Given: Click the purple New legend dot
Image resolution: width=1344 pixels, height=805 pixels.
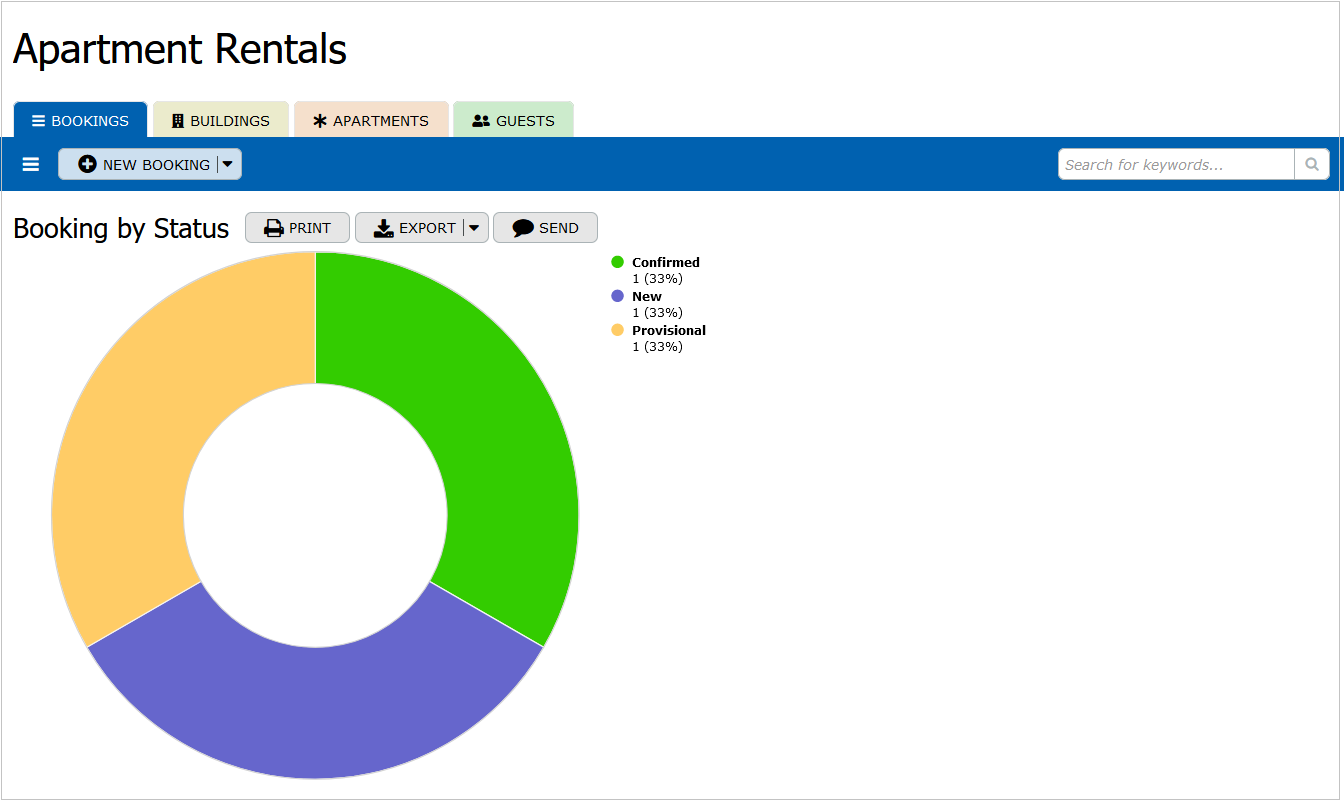Looking at the screenshot, I should coord(617,296).
